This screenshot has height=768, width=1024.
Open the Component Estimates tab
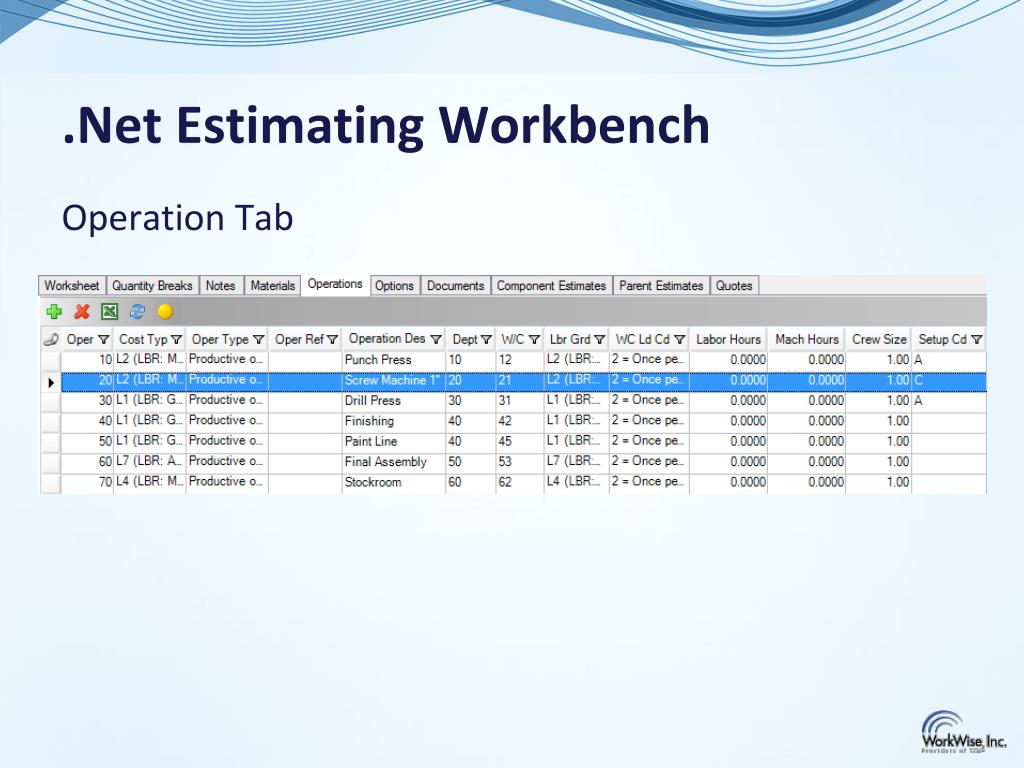tap(551, 285)
